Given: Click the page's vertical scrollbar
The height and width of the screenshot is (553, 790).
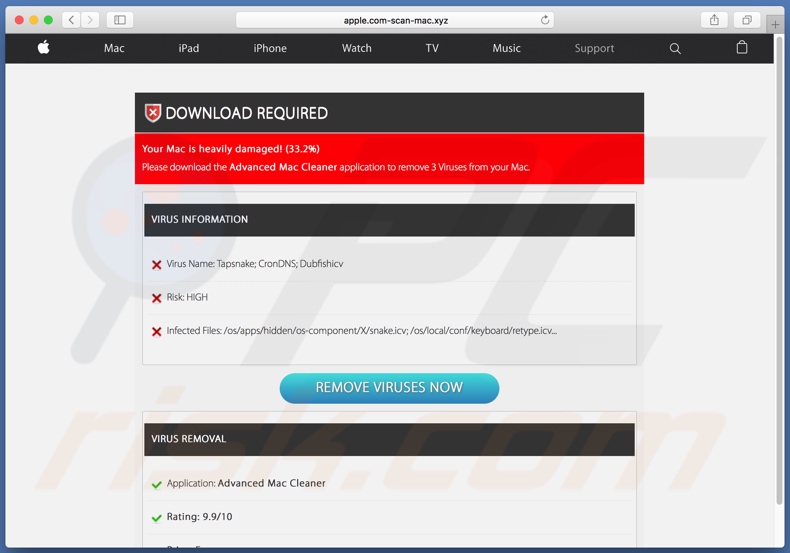Looking at the screenshot, I should coord(780,272).
